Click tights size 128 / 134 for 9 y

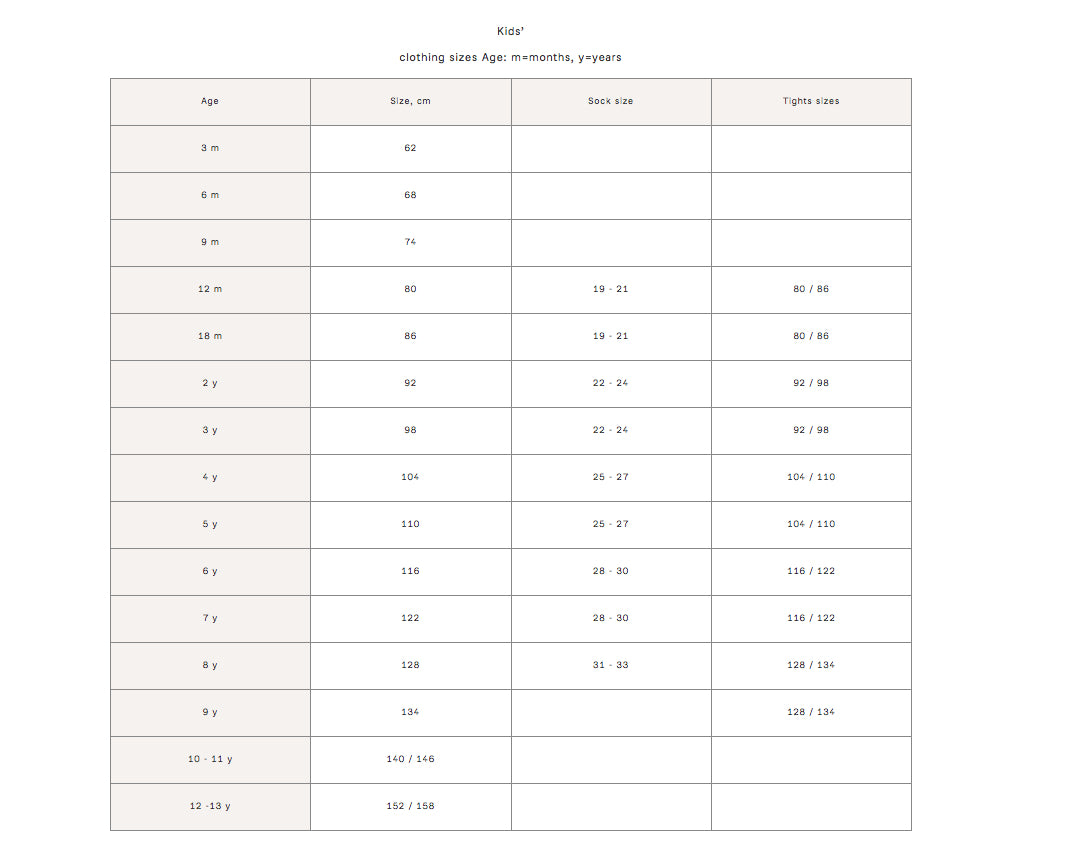click(811, 712)
